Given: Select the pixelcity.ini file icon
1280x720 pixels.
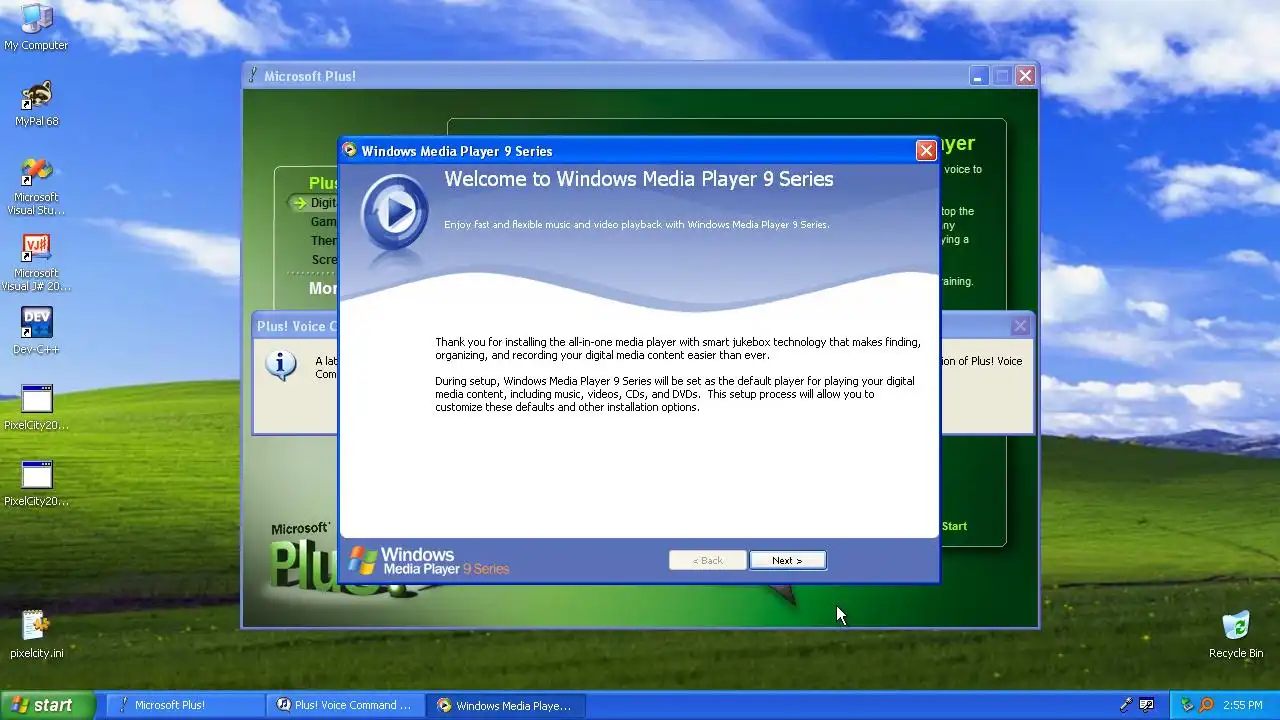Looking at the screenshot, I should coord(36,635).
